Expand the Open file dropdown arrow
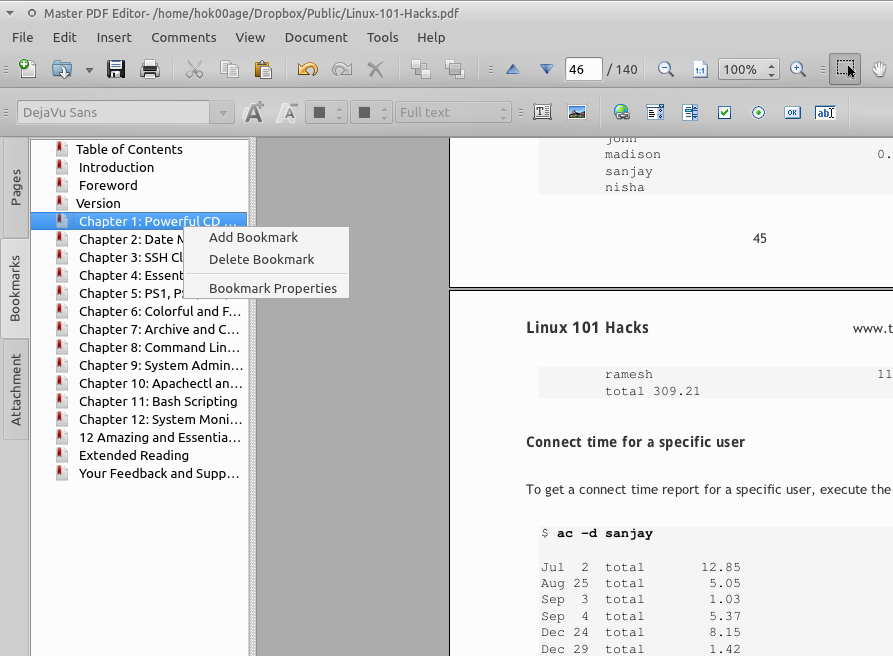 [88, 69]
